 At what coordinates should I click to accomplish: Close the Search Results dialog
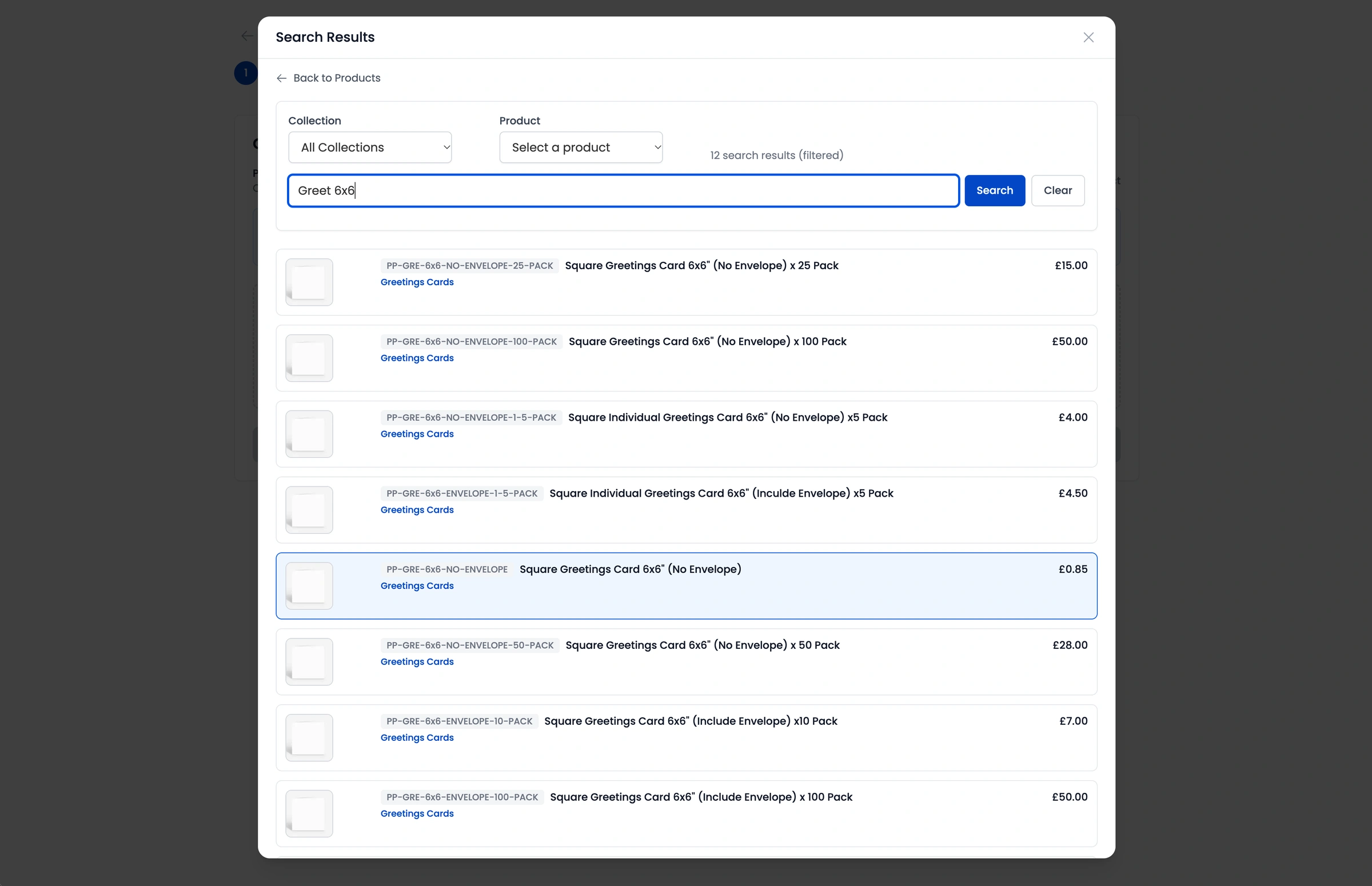[1088, 37]
